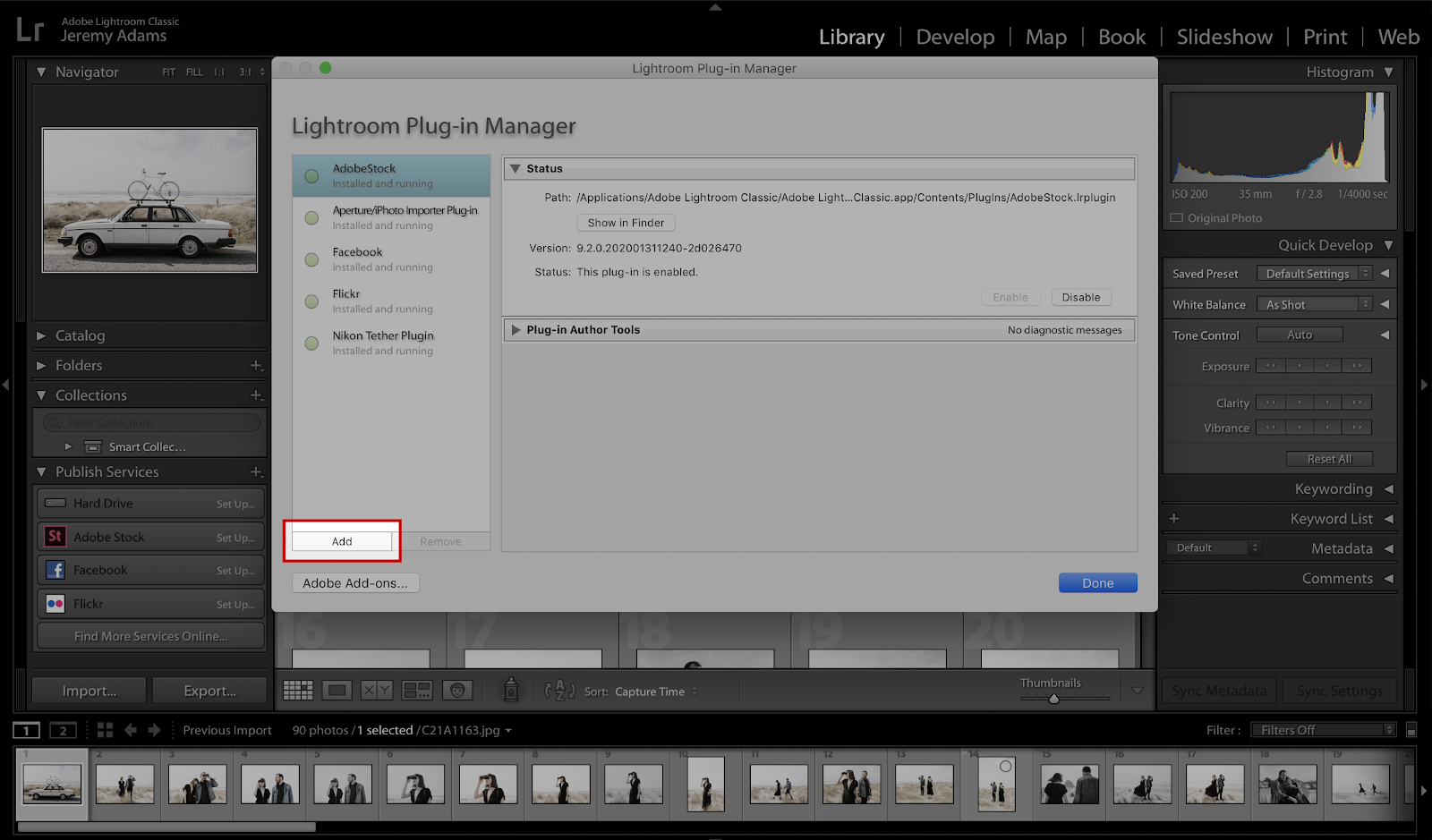The width and height of the screenshot is (1432, 840).
Task: Switch to Book module
Action: [1121, 37]
